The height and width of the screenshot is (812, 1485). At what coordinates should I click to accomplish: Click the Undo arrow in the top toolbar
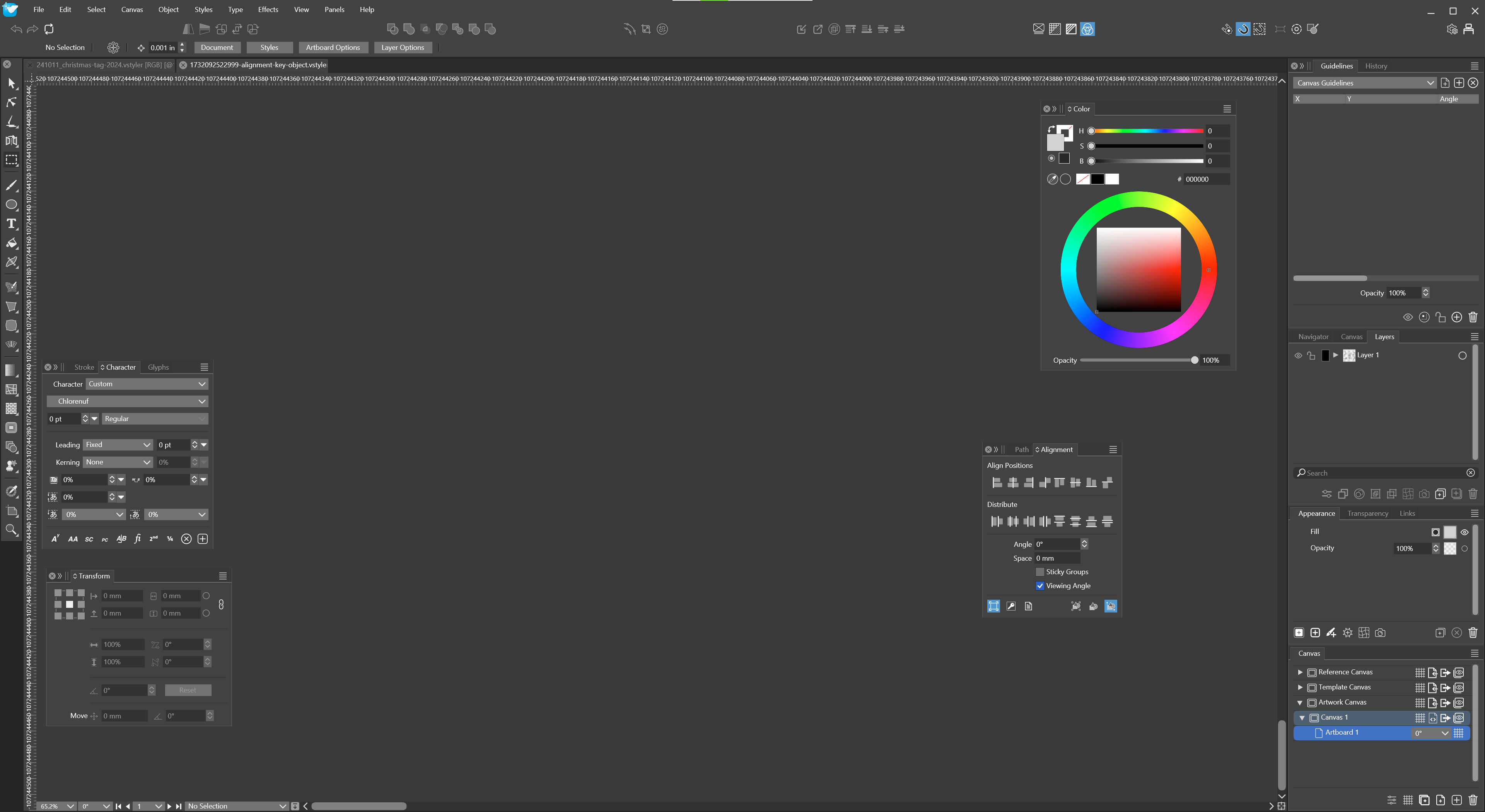16,29
